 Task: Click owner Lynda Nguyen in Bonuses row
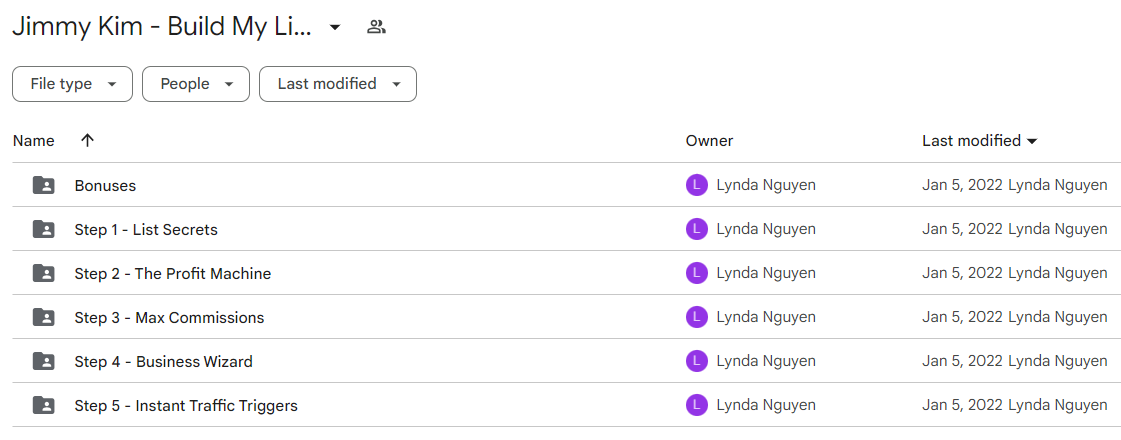[766, 186]
